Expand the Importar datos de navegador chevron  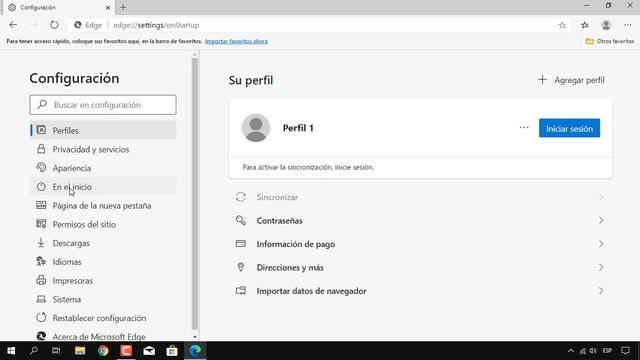(601, 291)
